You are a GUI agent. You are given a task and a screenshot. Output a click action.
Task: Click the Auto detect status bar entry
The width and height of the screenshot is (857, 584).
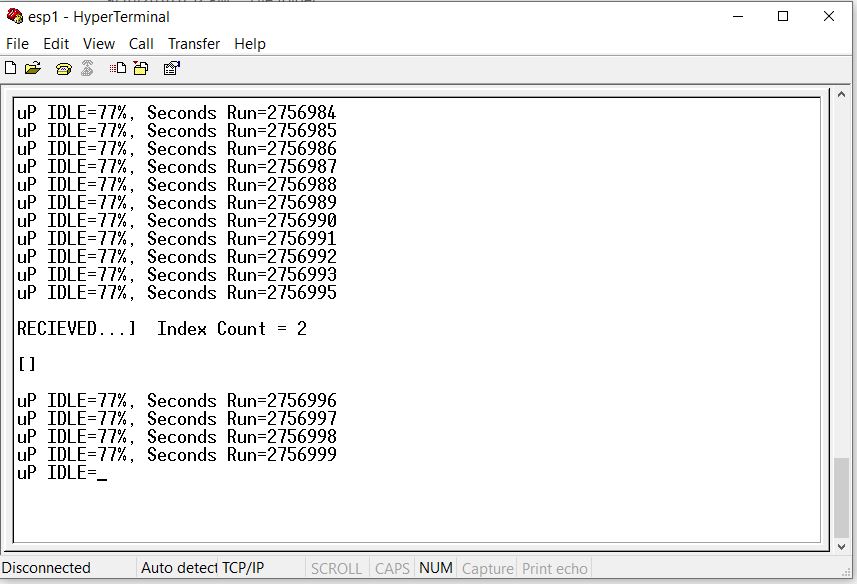178,568
